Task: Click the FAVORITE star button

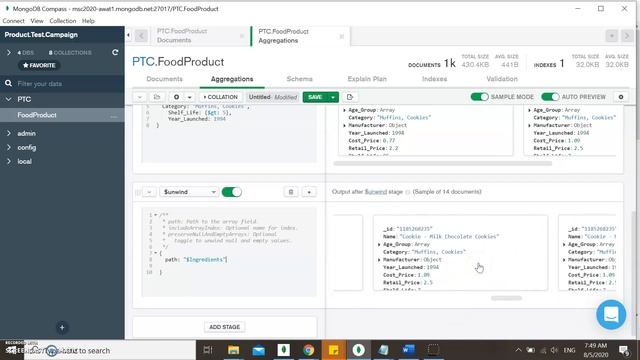Action: [39, 65]
